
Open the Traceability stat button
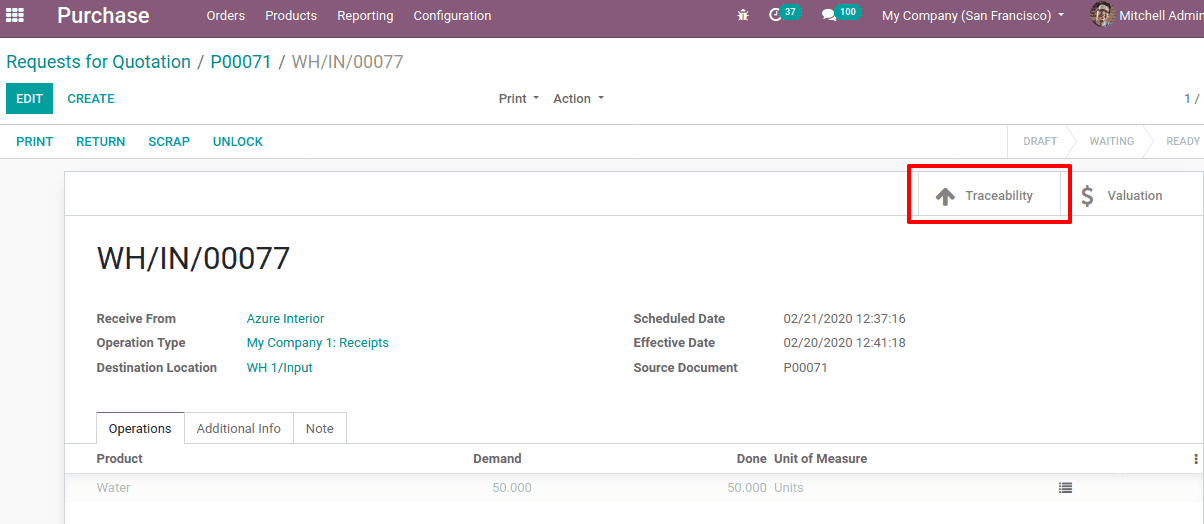[989, 196]
